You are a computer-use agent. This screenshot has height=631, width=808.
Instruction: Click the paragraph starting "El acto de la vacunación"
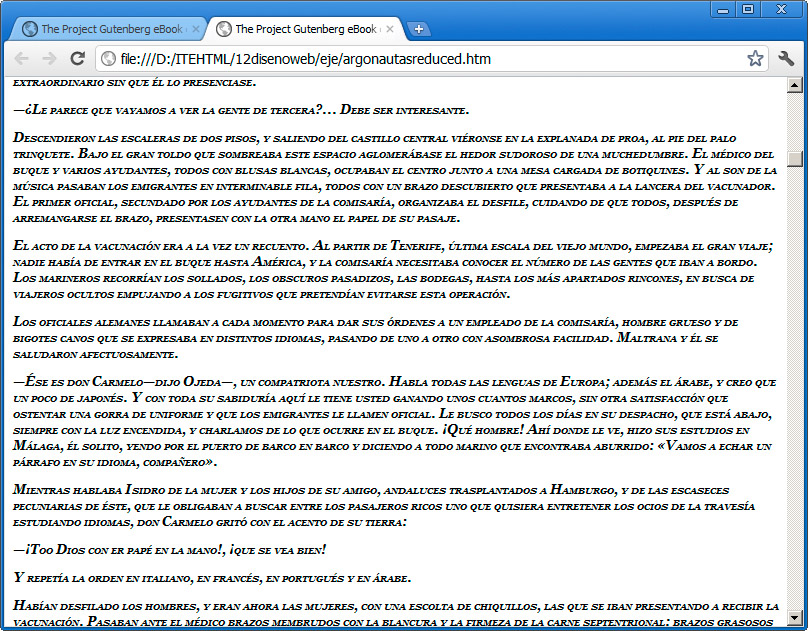tap(393, 270)
